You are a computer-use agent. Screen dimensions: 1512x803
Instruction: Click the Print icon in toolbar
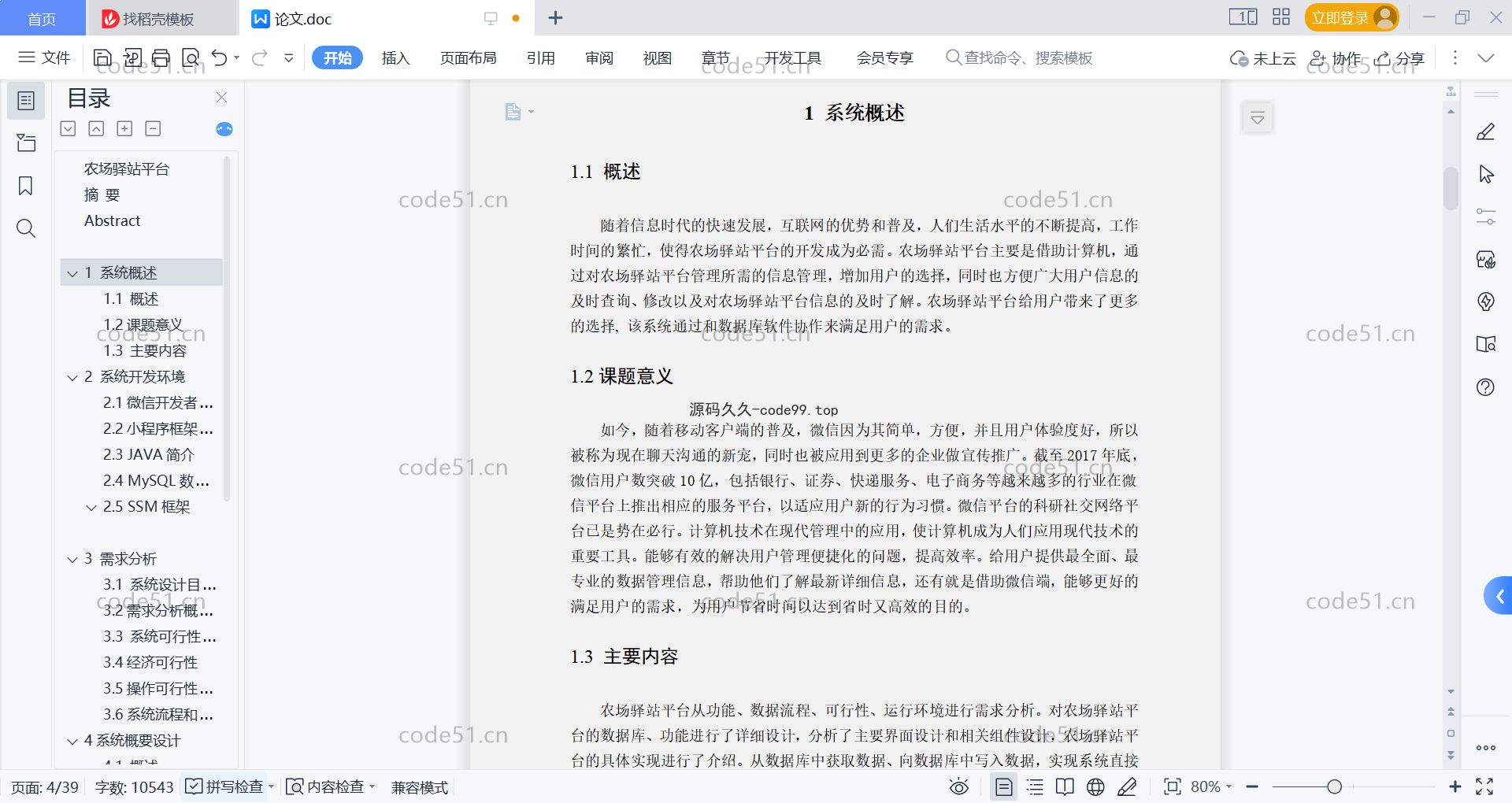[x=161, y=57]
